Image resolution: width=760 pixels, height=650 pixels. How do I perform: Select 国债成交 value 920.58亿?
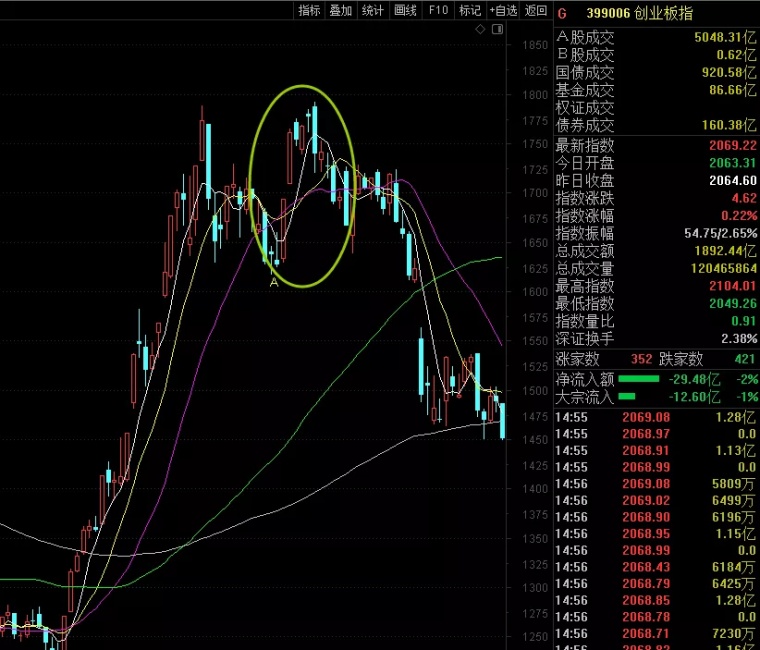728,73
